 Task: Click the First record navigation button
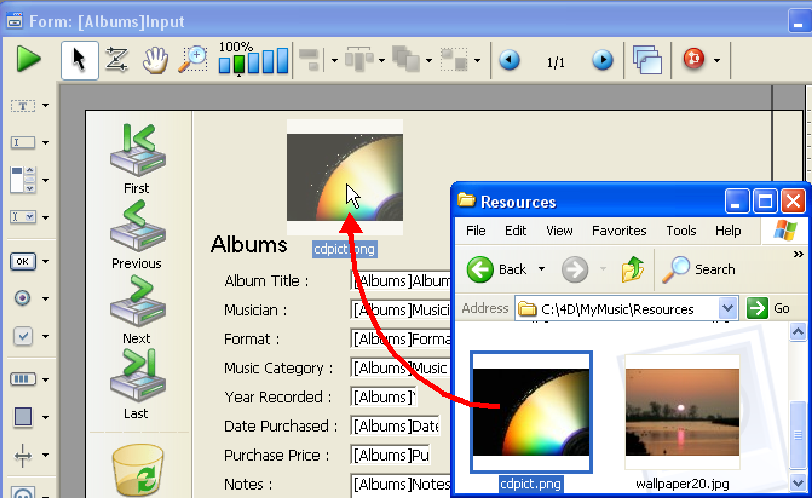(x=137, y=159)
